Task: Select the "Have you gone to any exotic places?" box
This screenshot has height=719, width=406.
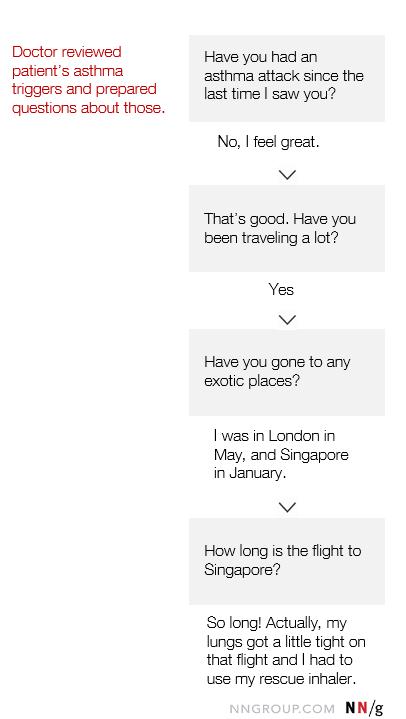Action: click(x=287, y=372)
